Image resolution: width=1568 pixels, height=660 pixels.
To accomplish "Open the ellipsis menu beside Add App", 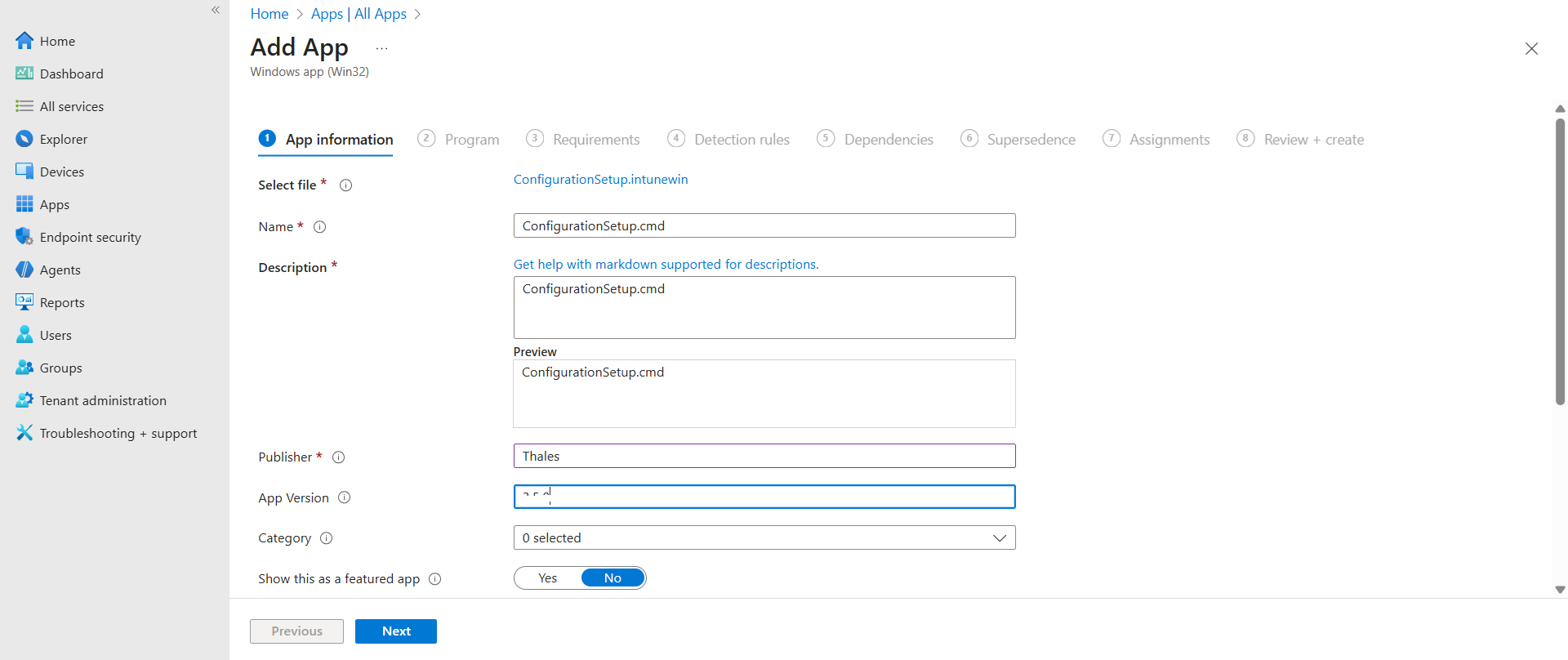I will (381, 49).
